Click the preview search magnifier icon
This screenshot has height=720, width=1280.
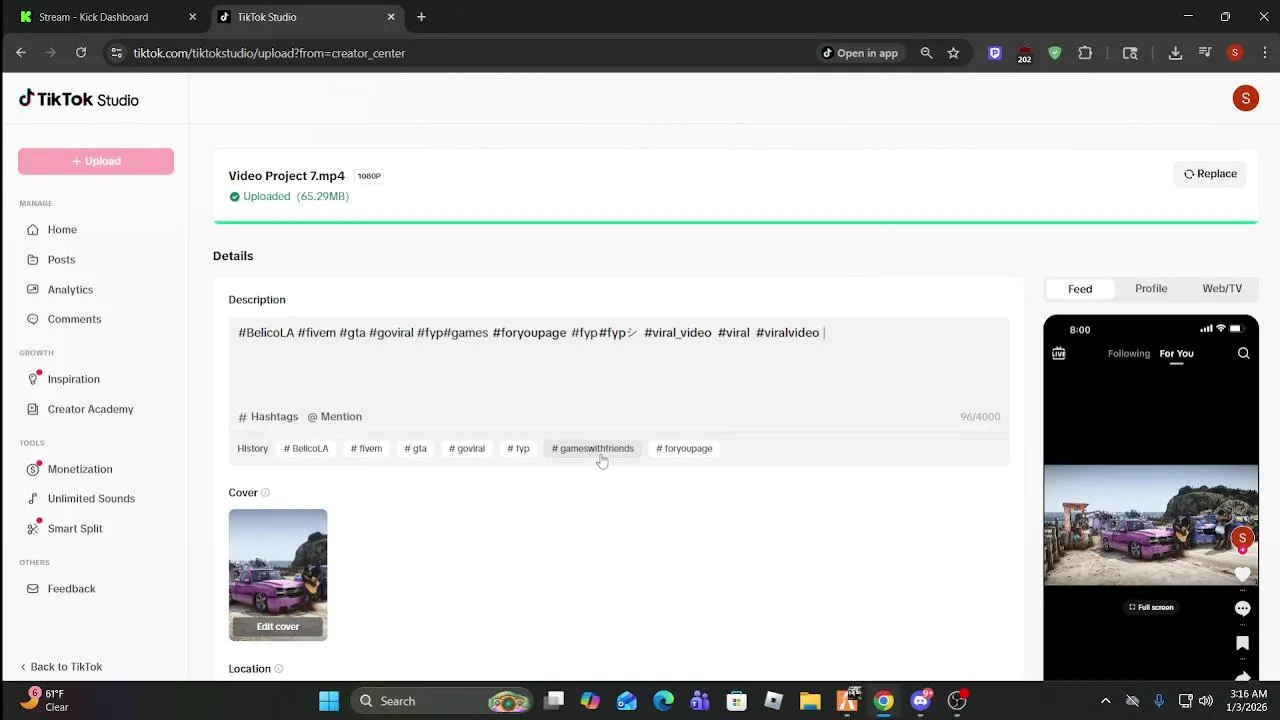(1243, 354)
